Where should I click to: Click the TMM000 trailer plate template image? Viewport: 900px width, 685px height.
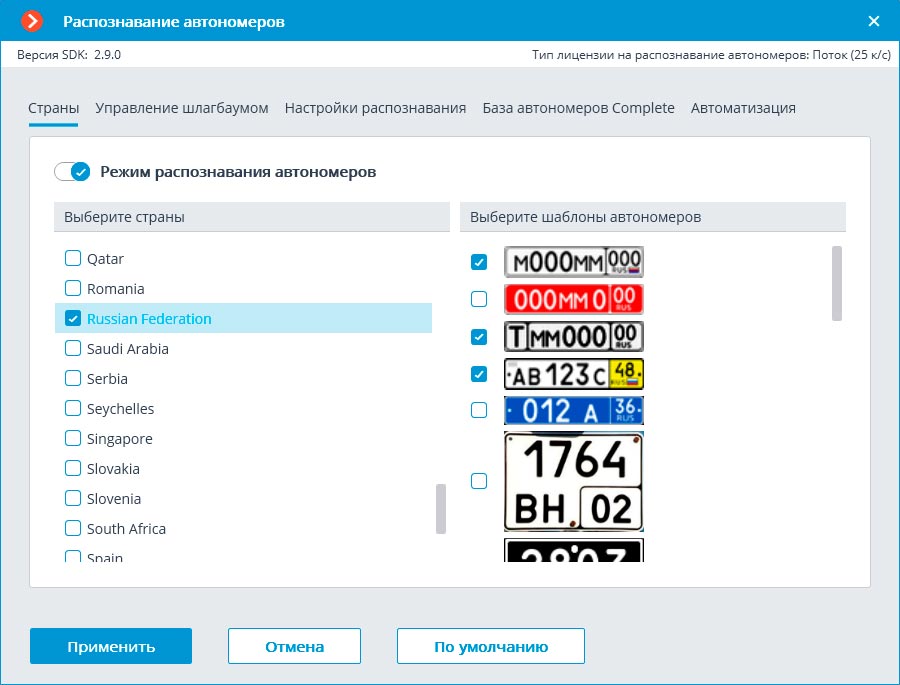tap(573, 336)
